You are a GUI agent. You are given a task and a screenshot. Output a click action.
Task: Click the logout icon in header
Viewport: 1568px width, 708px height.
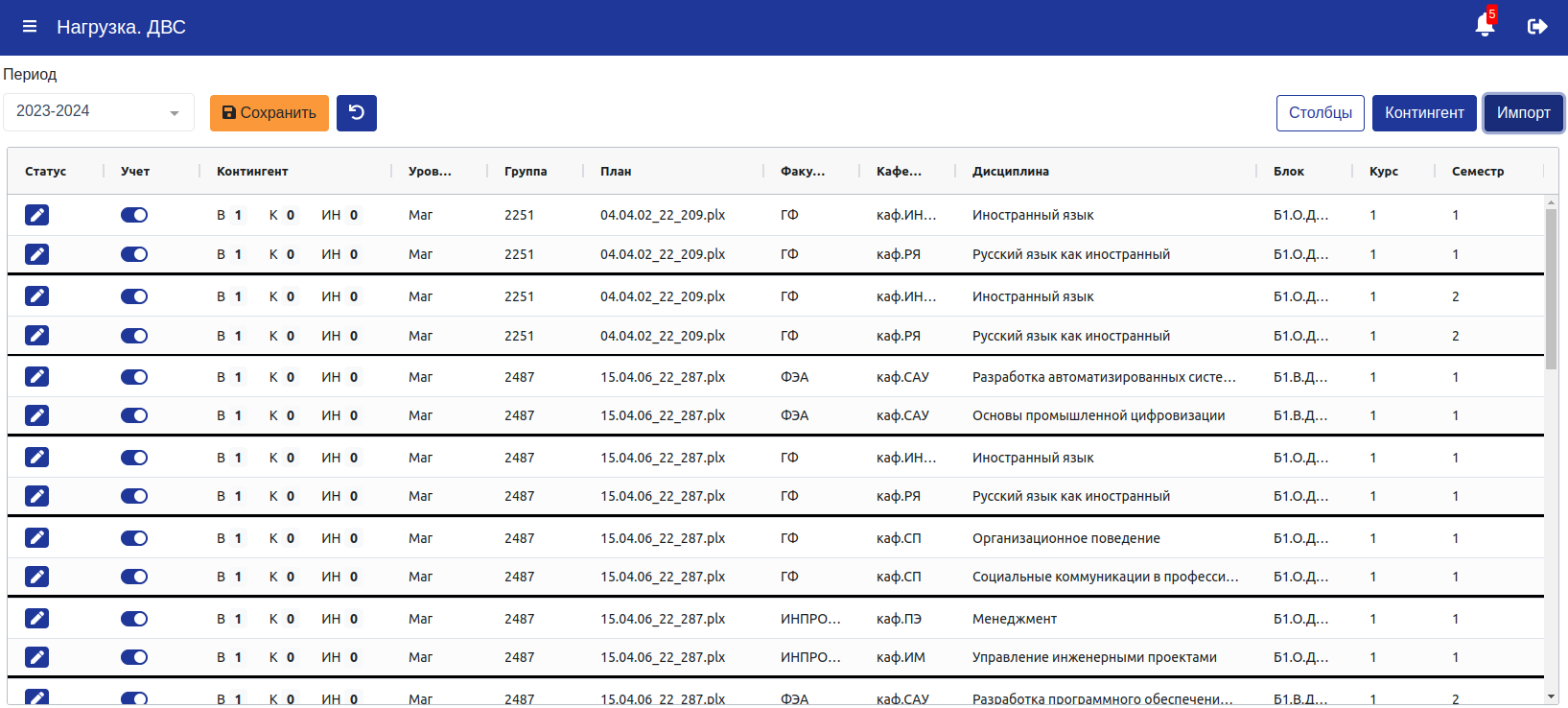[1537, 27]
